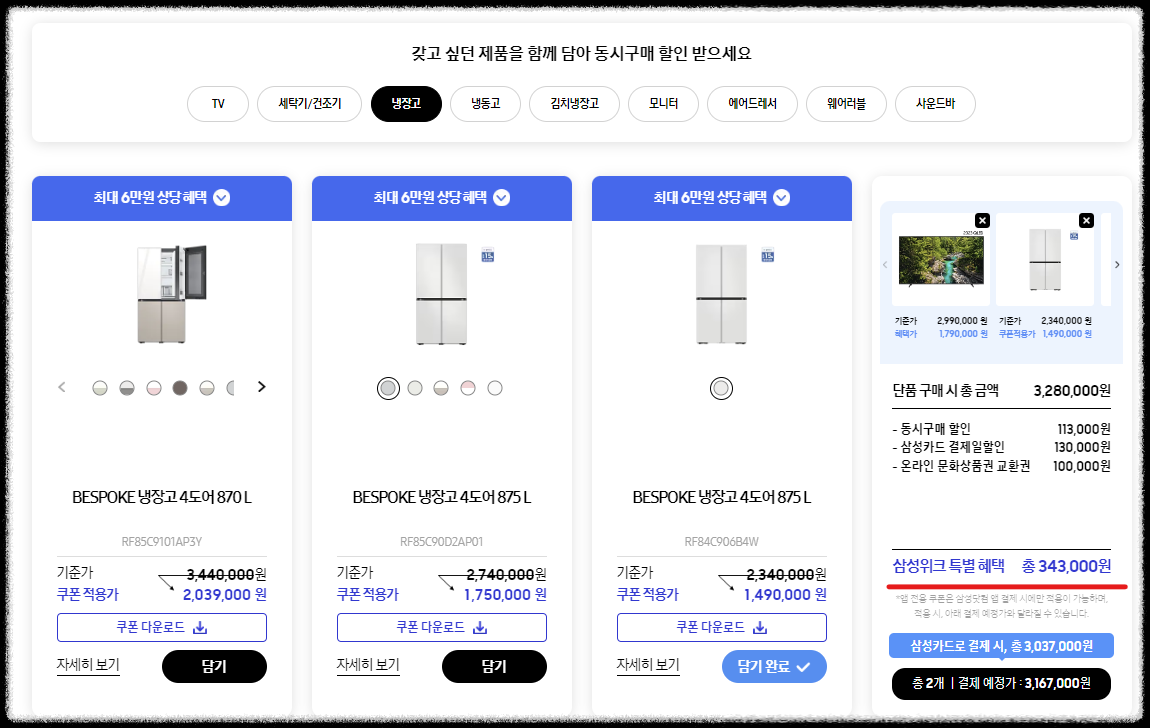The image size is (1150, 728).
Task: Add the 875L refrigerator with 담기 button
Action: tap(494, 666)
